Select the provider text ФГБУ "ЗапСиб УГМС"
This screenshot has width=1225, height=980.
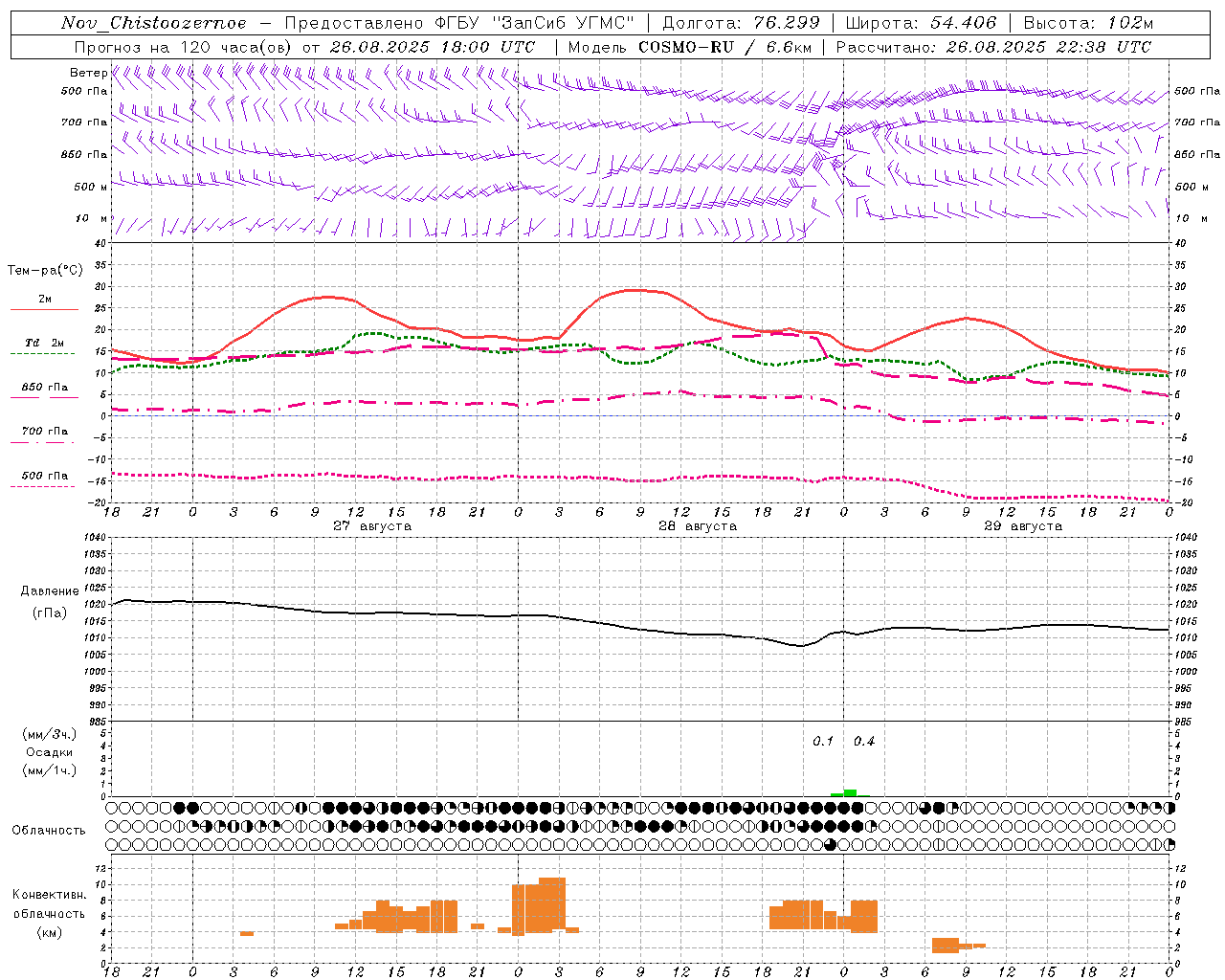coord(536,23)
